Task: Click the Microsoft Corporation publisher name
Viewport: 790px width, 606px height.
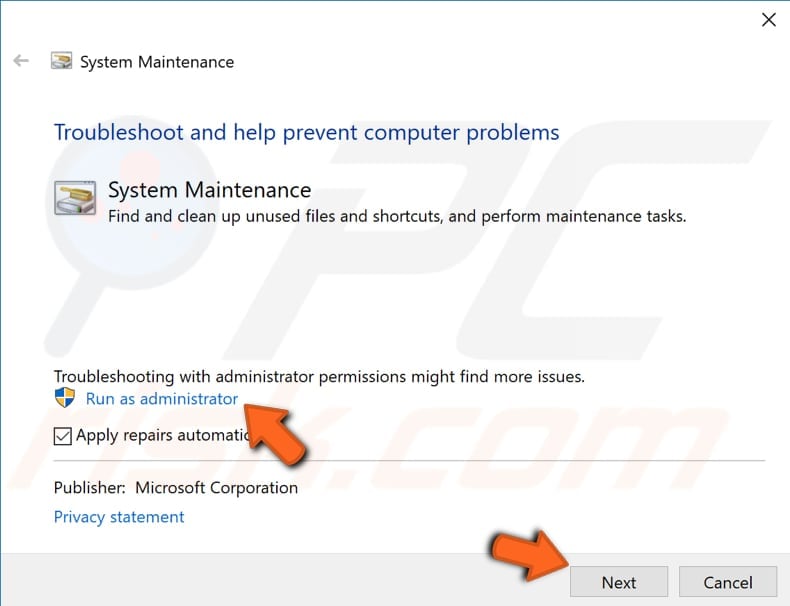Action: [x=217, y=488]
